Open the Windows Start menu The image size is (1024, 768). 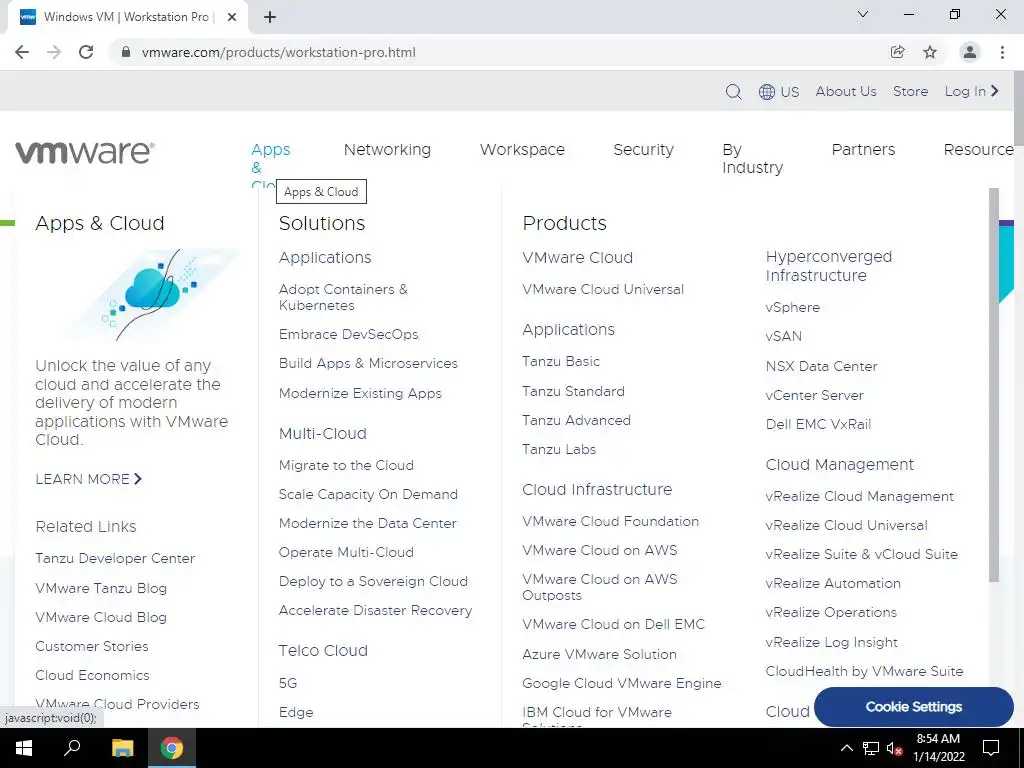coord(24,748)
